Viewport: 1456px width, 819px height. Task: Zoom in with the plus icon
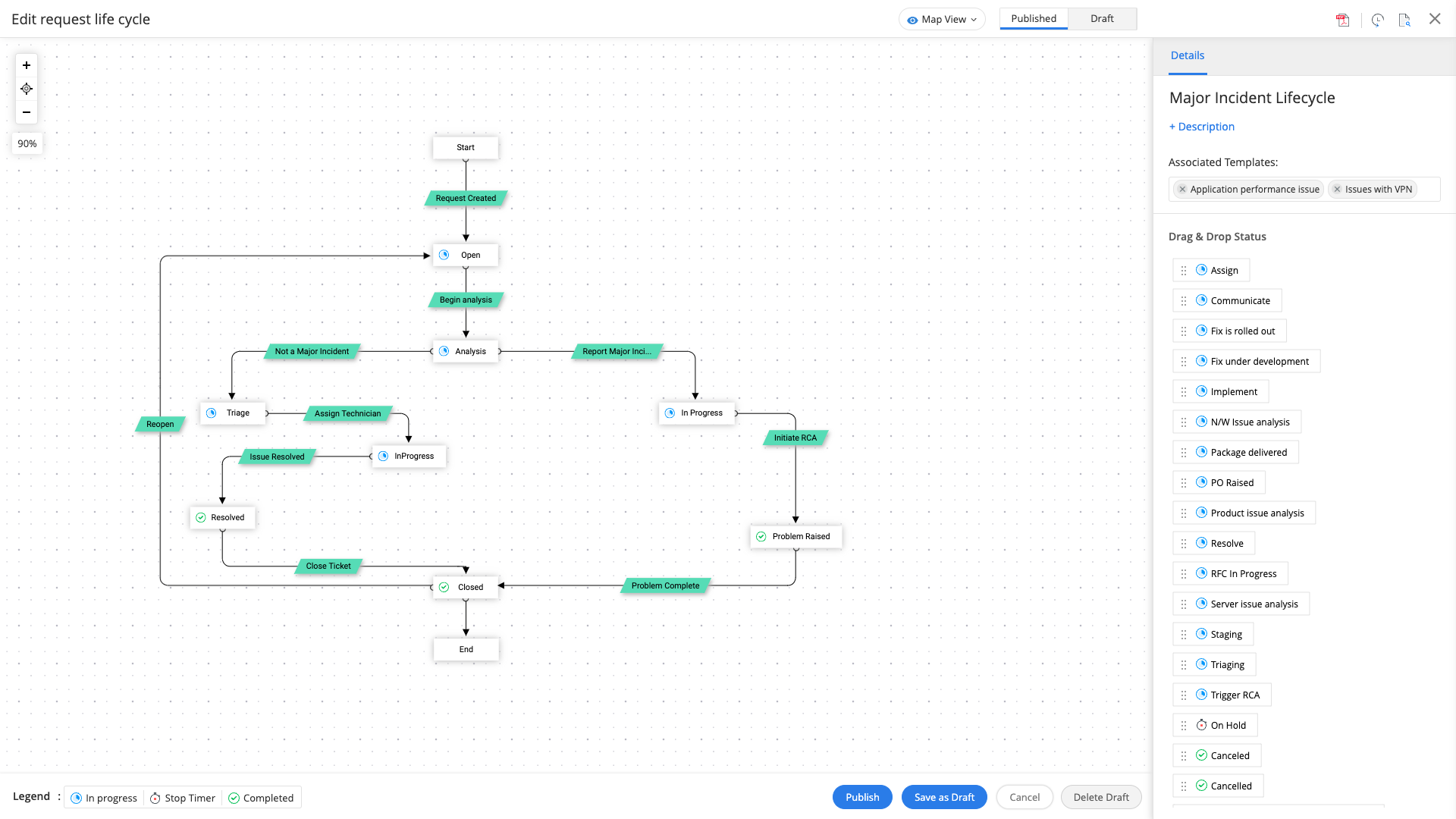[x=26, y=65]
